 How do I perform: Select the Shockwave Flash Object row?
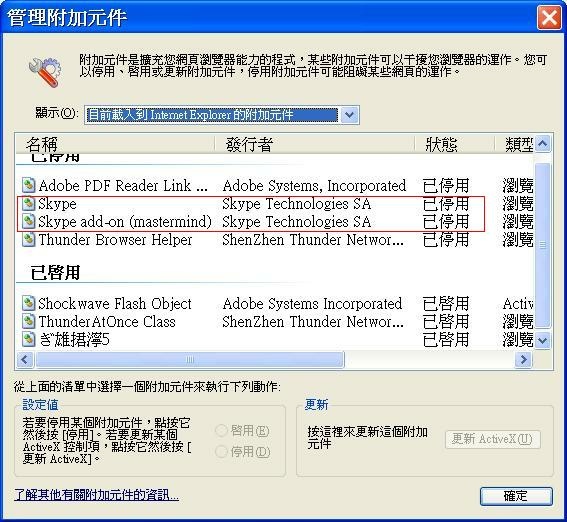click(x=275, y=303)
